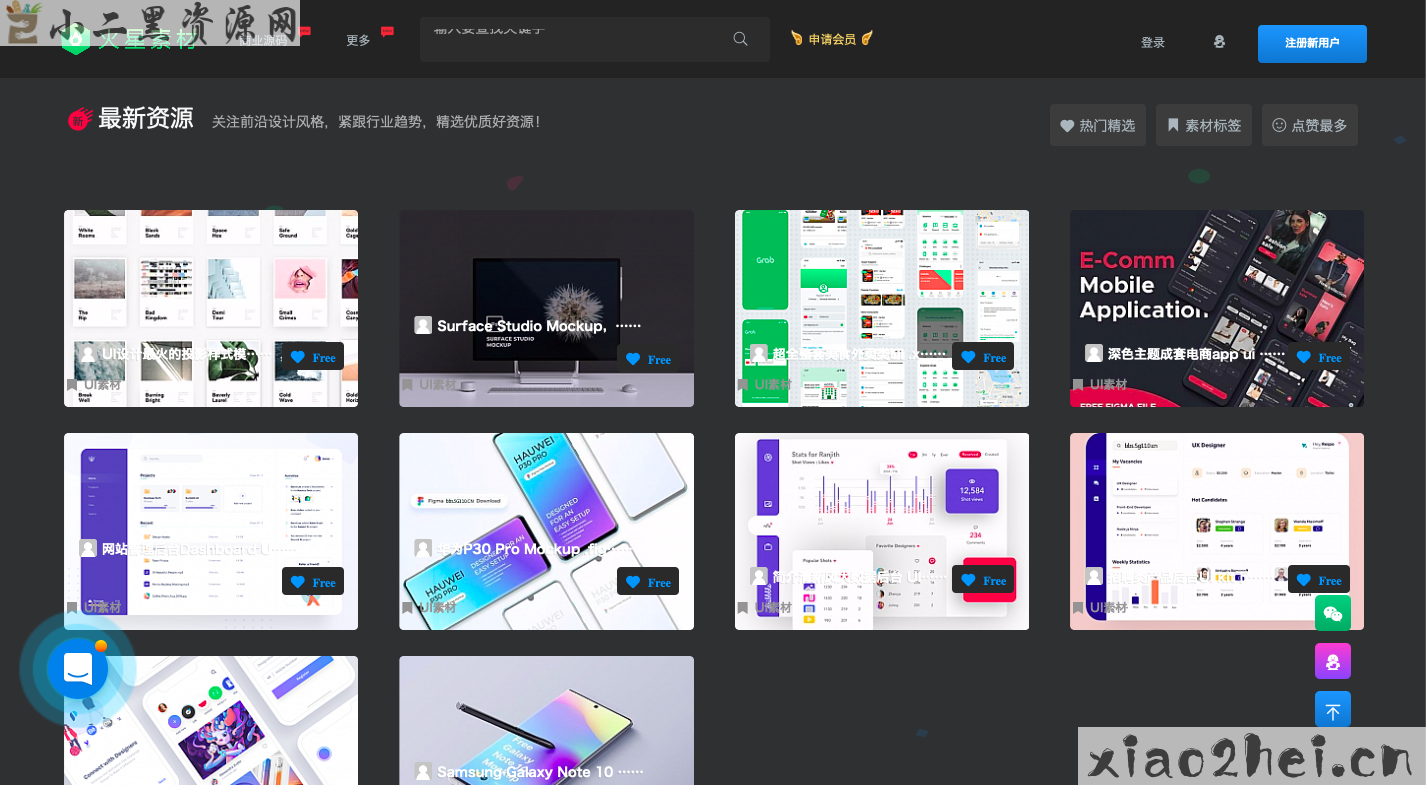The height and width of the screenshot is (785, 1426).
Task: Click author avatar on Surface Studio Mockup card
Action: tap(423, 325)
